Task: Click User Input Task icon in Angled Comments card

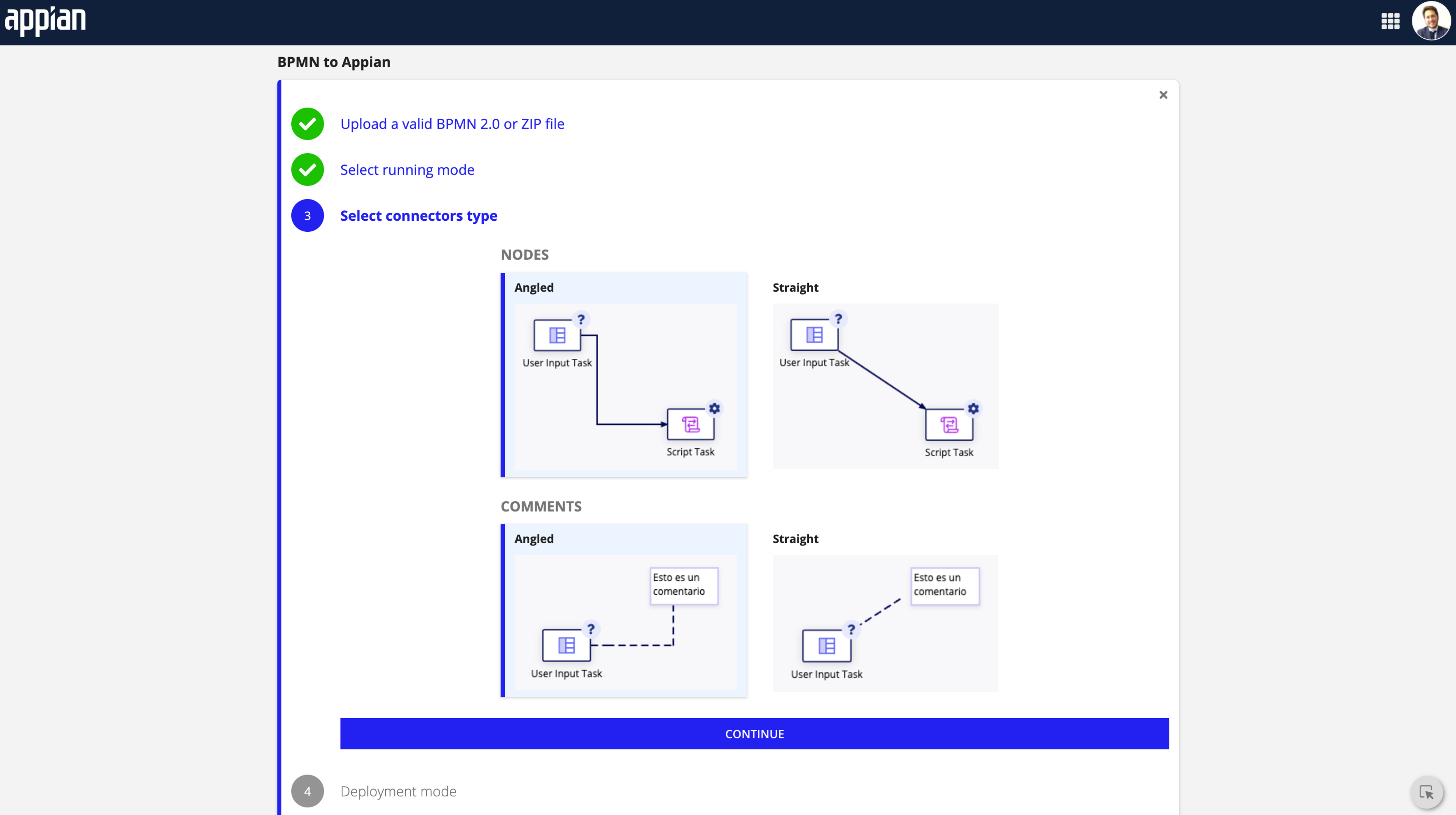Action: (x=566, y=645)
